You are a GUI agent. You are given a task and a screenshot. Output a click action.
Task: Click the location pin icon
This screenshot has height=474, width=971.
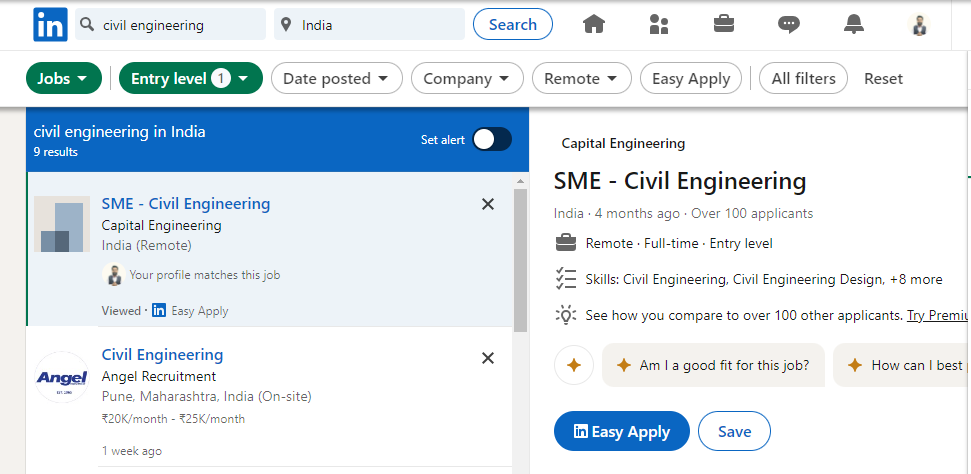pos(285,25)
